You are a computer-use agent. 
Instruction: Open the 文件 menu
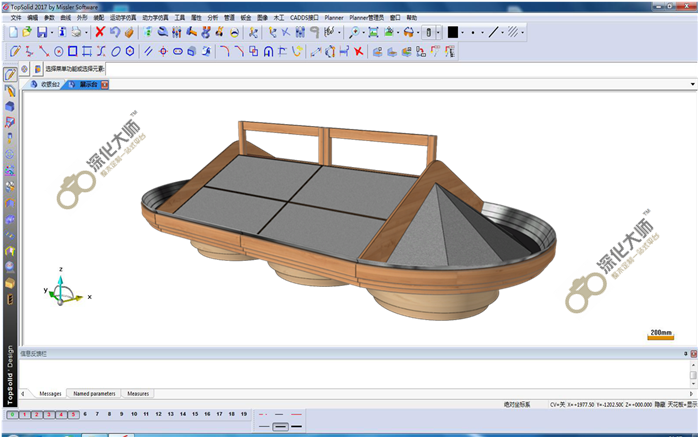tap(15, 18)
